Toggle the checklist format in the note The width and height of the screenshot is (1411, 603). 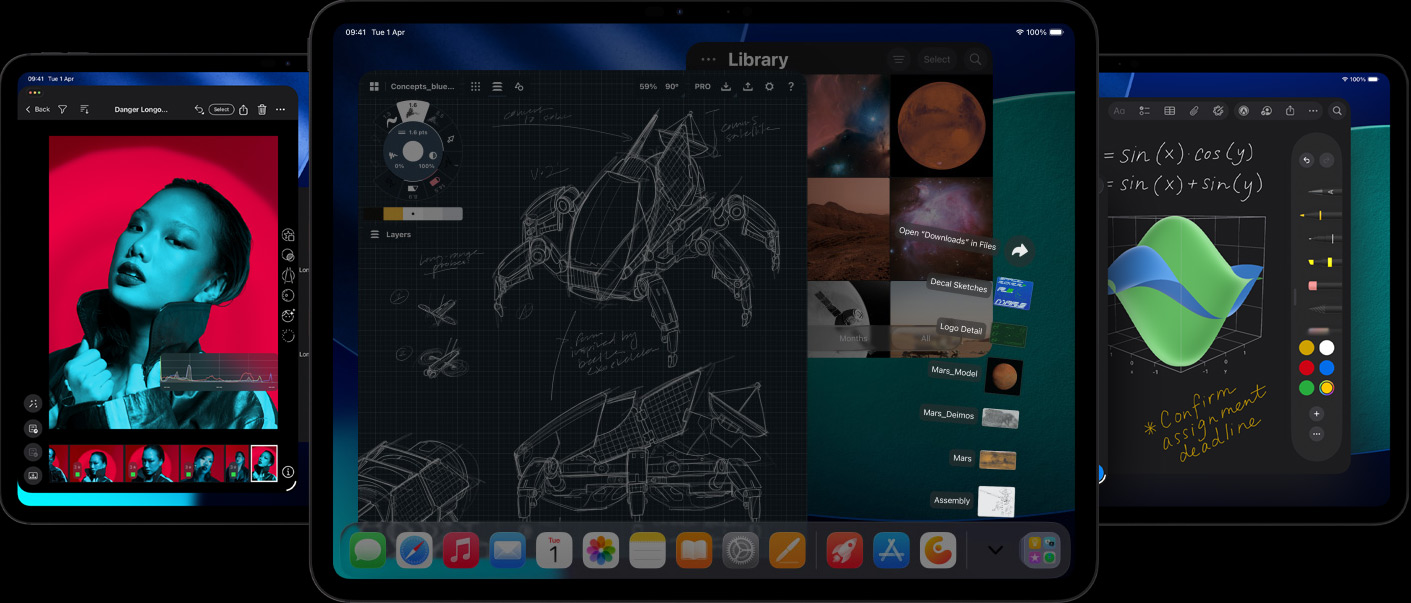pos(1144,111)
